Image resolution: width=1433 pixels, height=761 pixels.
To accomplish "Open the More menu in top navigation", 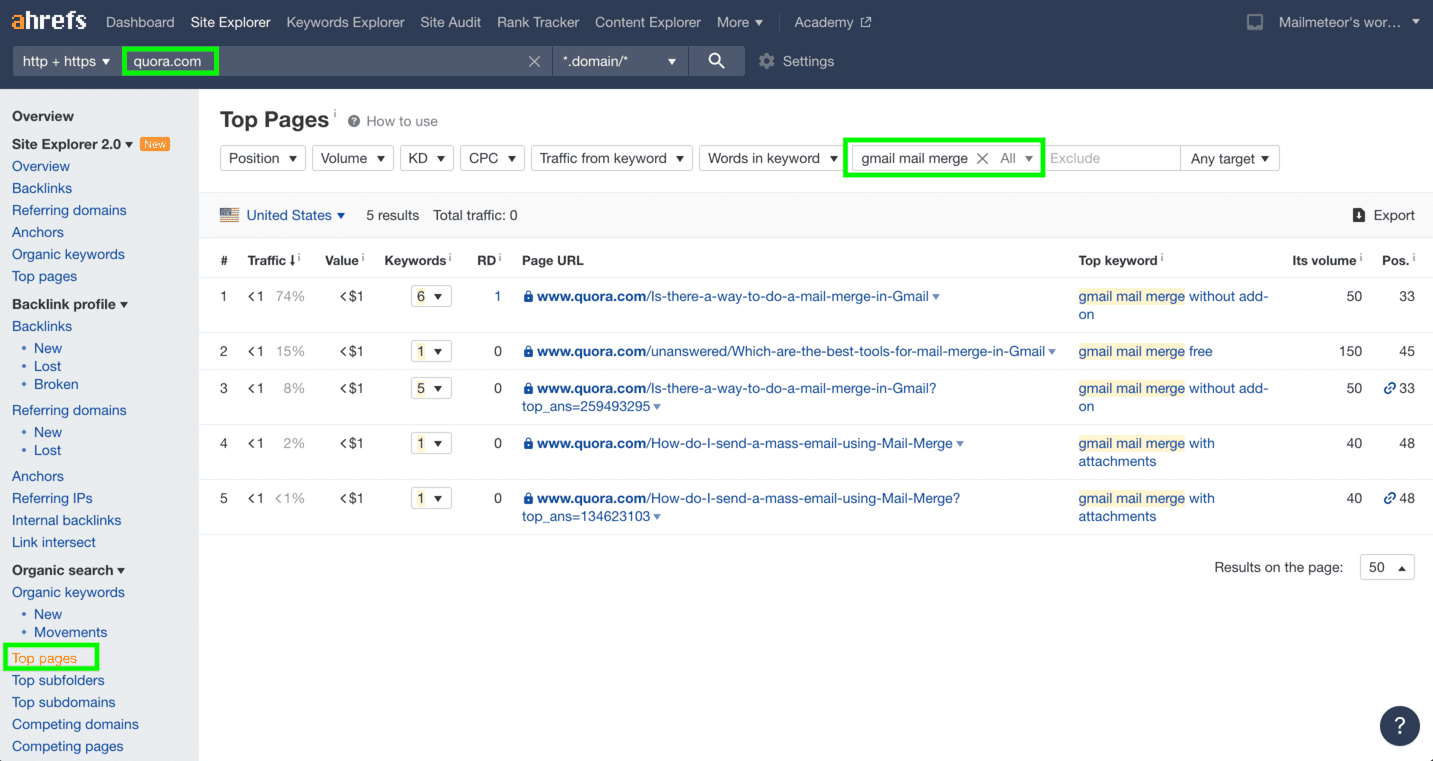I will [740, 22].
